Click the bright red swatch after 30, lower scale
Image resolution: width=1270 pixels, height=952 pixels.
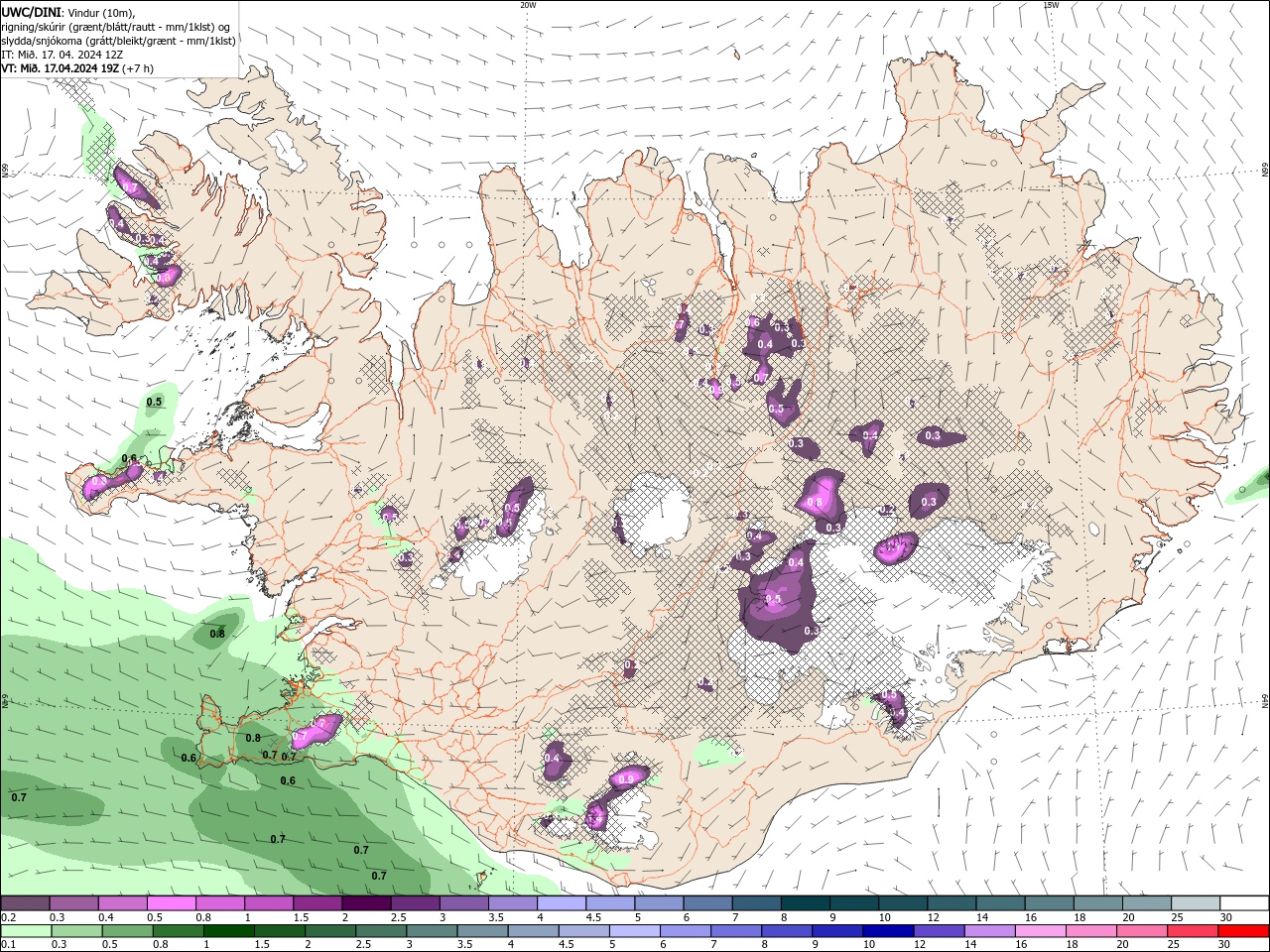[1243, 931]
